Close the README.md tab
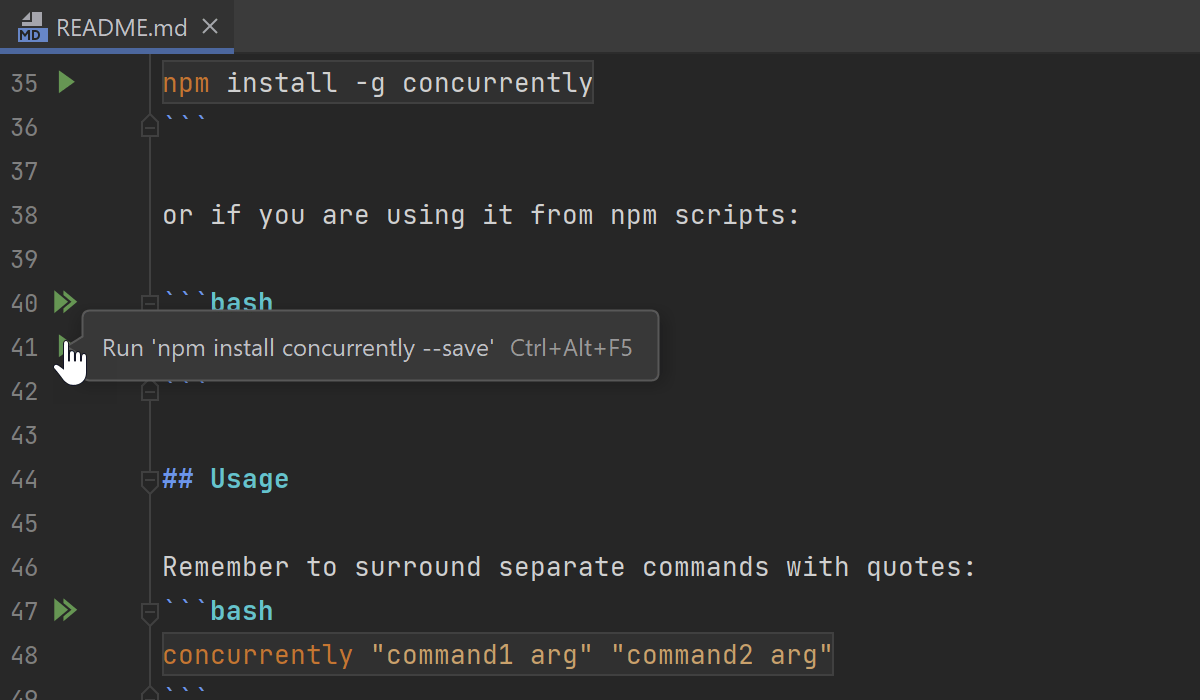Viewport: 1200px width, 700px height. (210, 27)
